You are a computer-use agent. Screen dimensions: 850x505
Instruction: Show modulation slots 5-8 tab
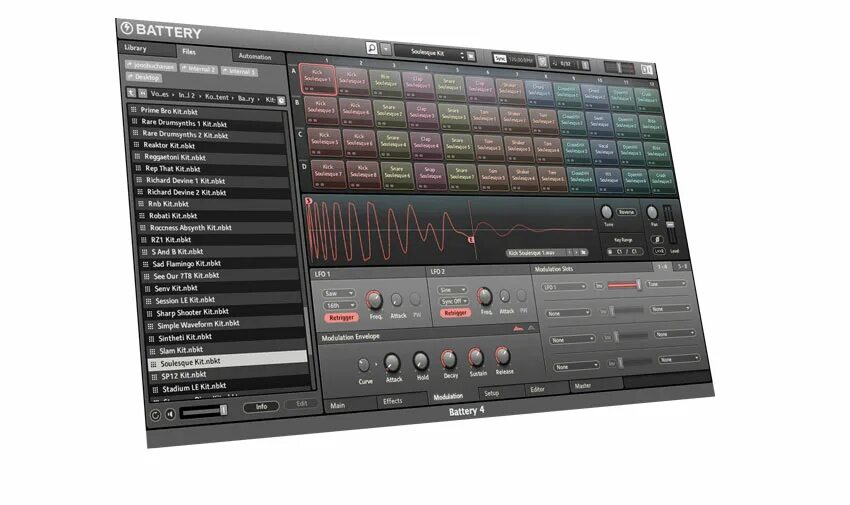[x=681, y=267]
